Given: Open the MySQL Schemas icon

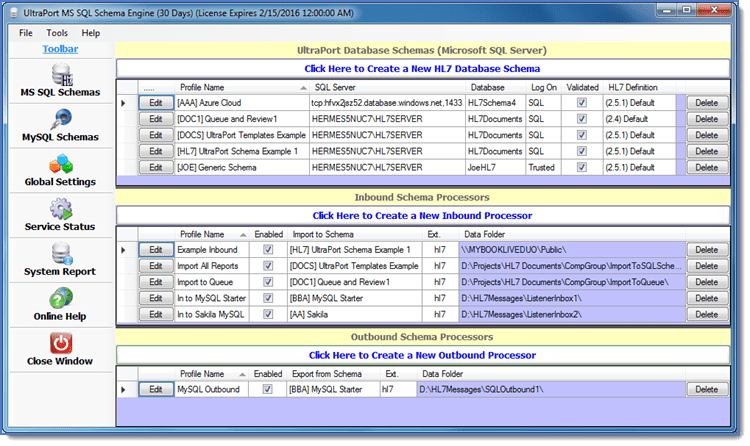Looking at the screenshot, I should 62,119.
